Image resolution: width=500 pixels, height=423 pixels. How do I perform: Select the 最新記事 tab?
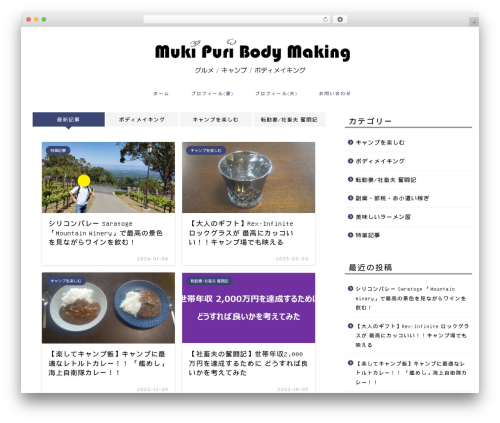coord(69,119)
